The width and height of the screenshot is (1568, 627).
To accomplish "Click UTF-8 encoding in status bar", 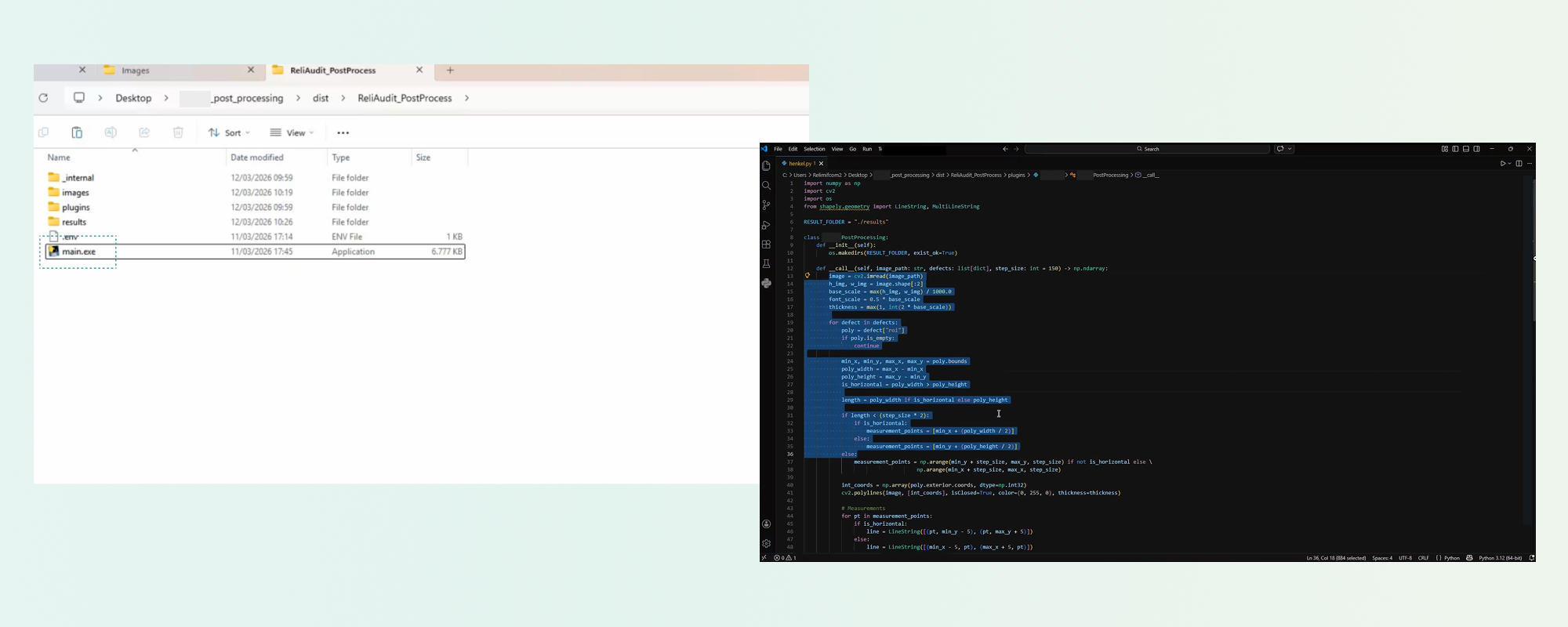I will 1405,558.
